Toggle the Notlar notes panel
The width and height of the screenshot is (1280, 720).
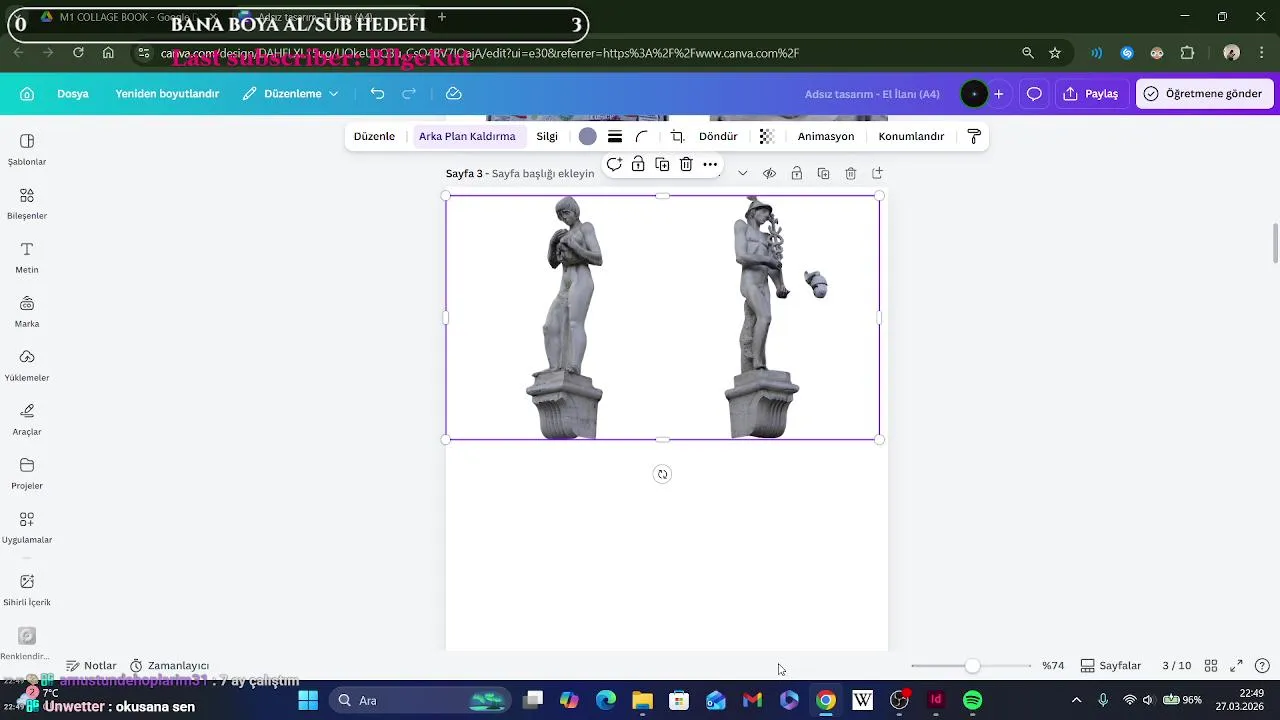pos(91,665)
